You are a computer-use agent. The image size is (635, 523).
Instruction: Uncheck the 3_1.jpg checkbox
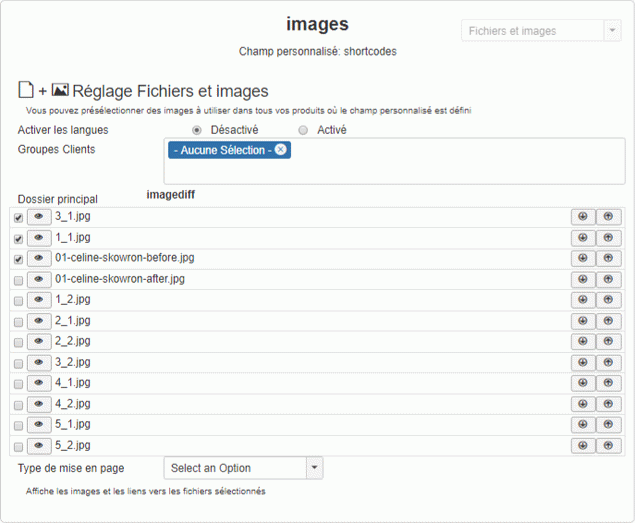pos(18,217)
